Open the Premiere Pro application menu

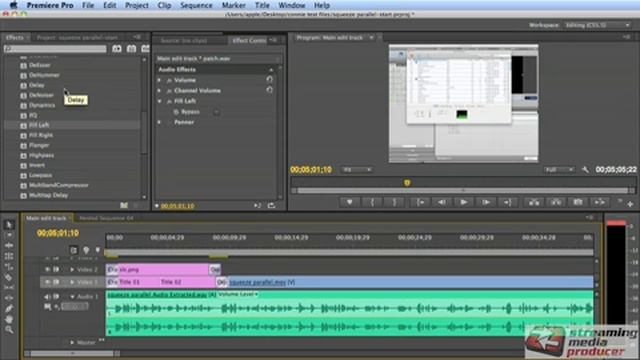point(50,5)
